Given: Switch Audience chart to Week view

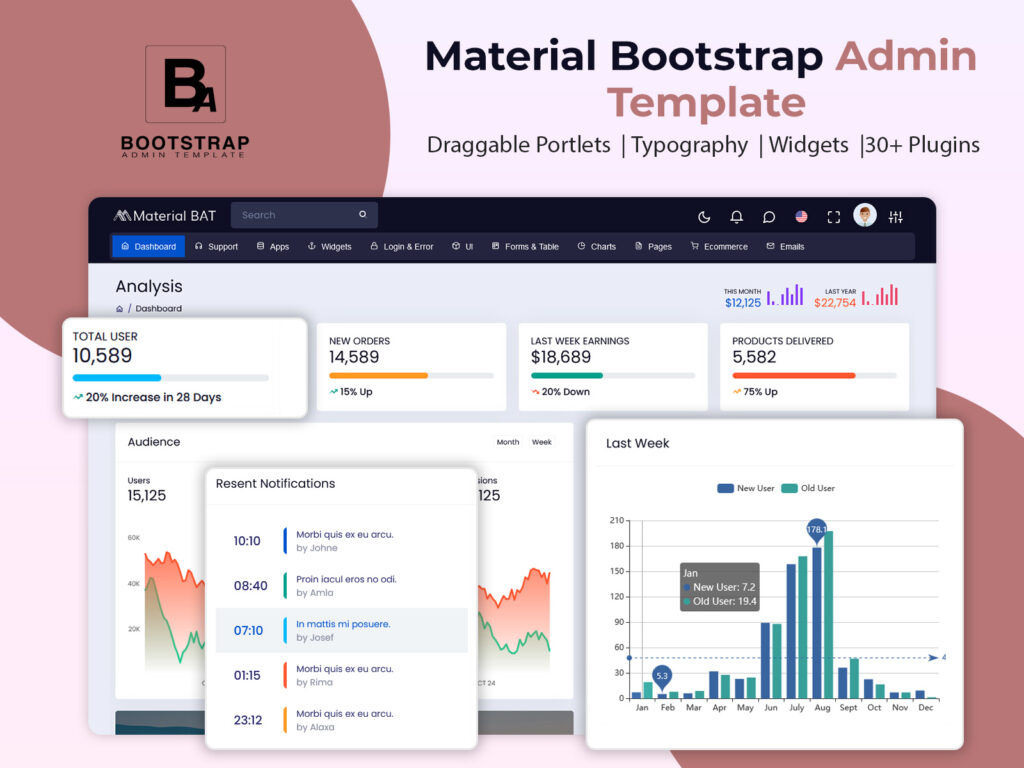Looking at the screenshot, I should point(541,442).
